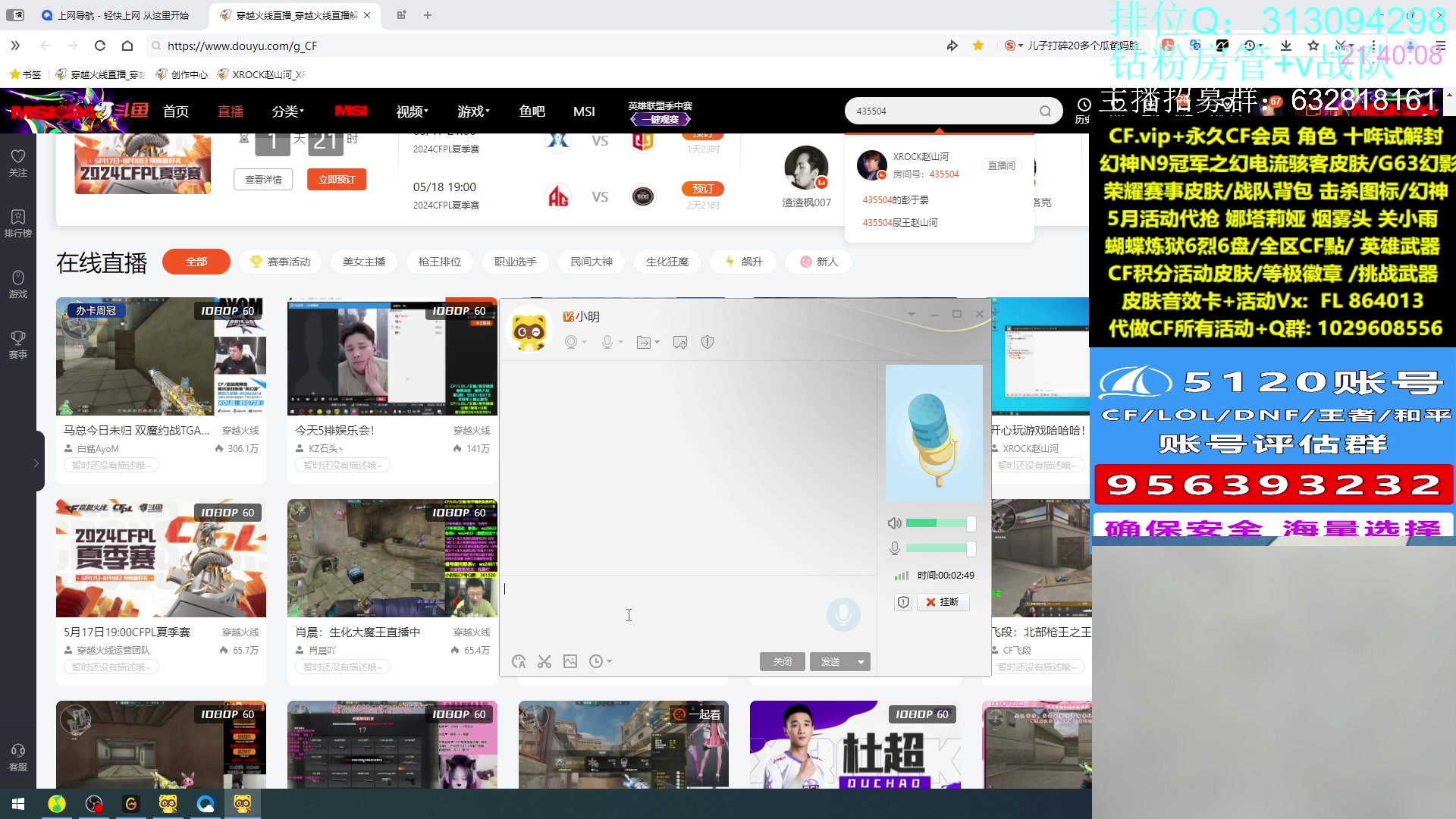Click the file transfer folder icon
The width and height of the screenshot is (1456, 819).
tap(643, 343)
